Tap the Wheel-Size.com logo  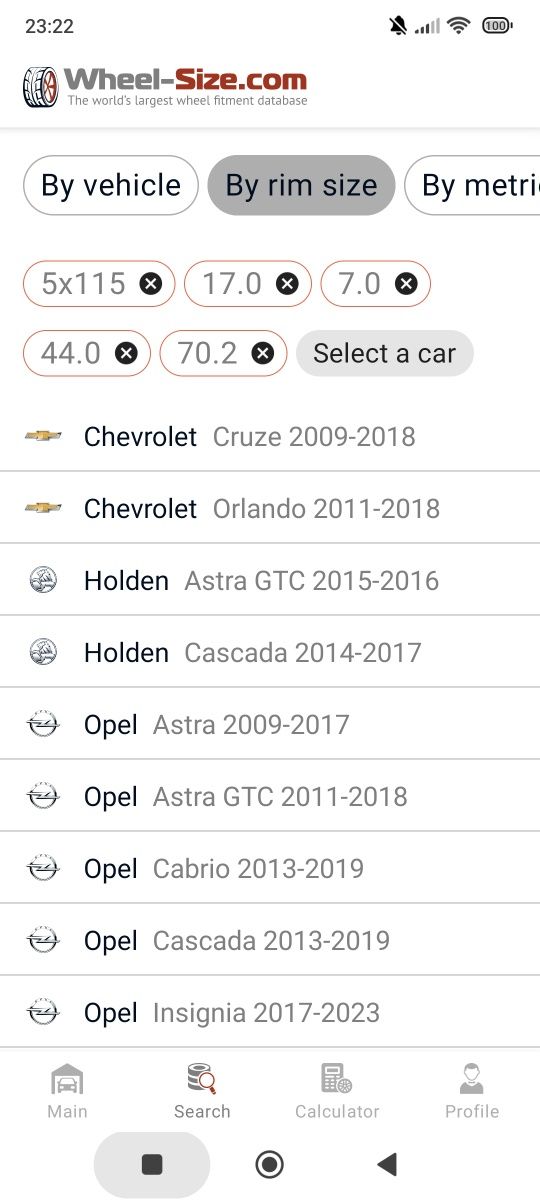tap(166, 87)
